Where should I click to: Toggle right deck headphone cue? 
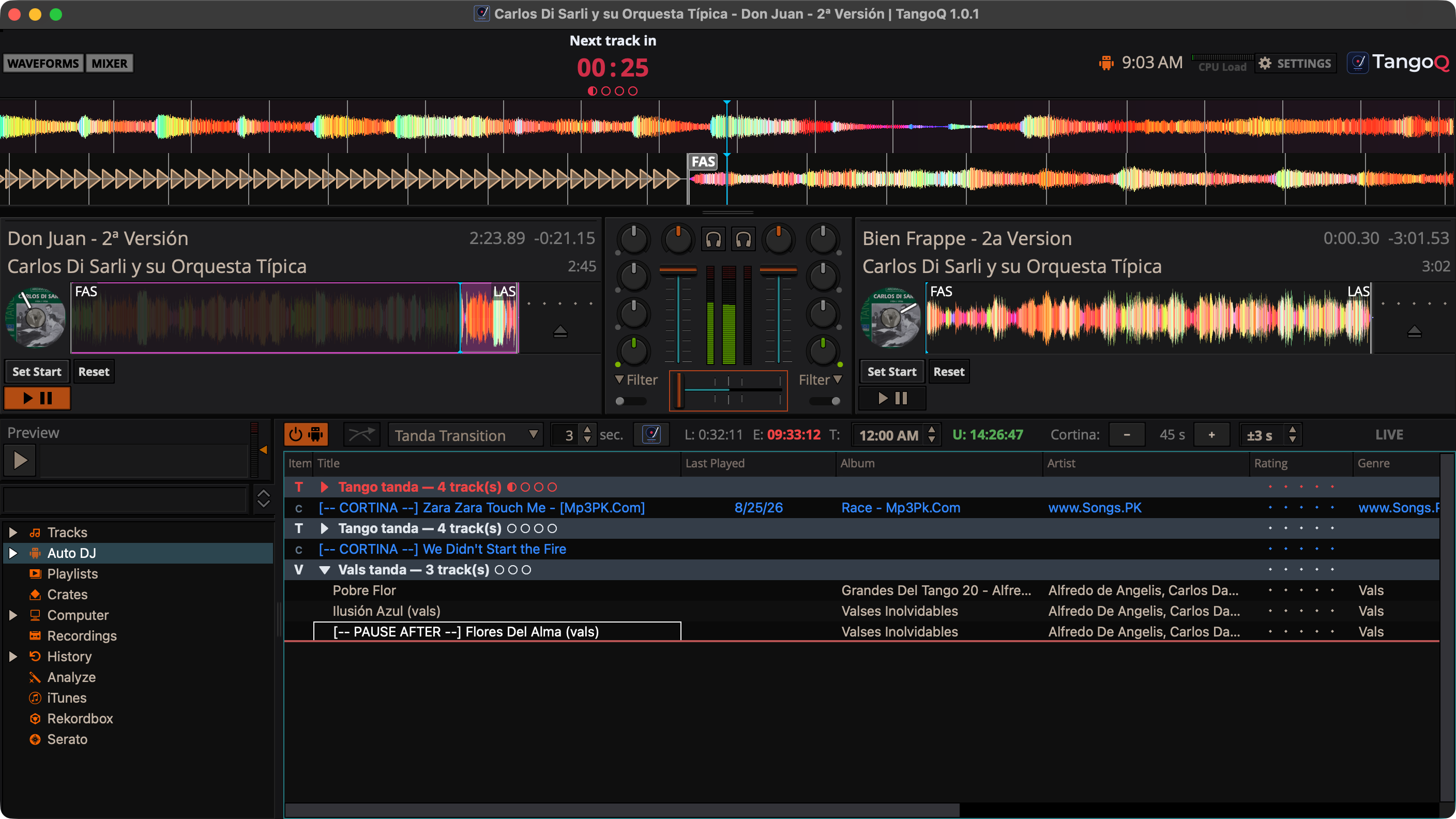[744, 240]
